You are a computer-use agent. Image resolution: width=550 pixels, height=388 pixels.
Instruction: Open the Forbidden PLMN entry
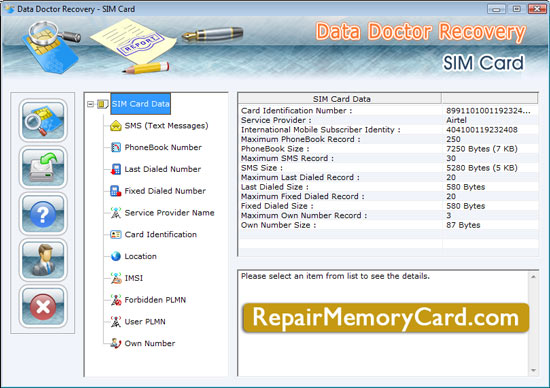coord(155,300)
